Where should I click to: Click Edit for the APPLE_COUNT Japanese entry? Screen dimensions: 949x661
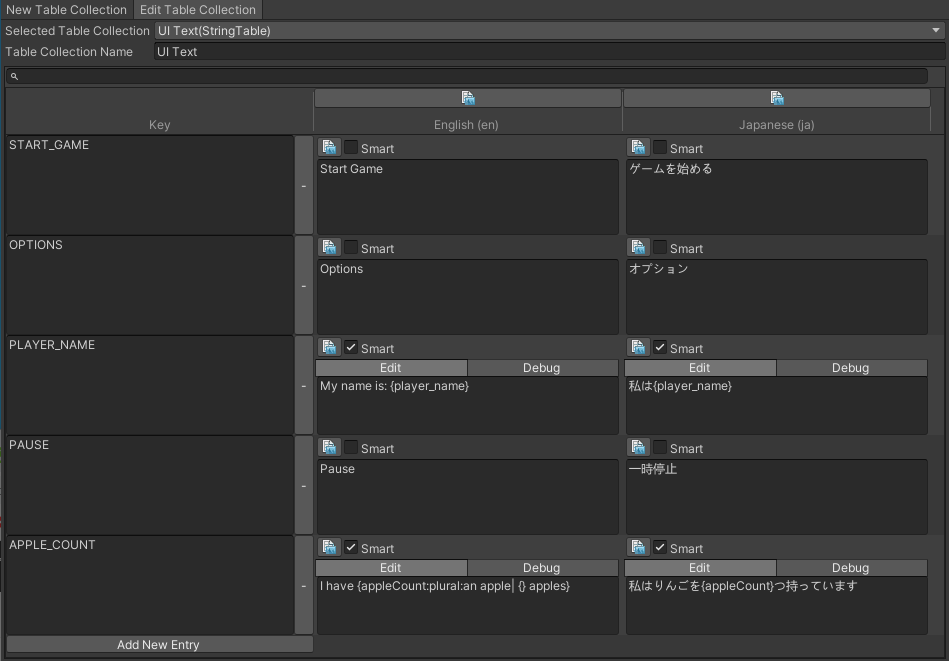point(698,567)
